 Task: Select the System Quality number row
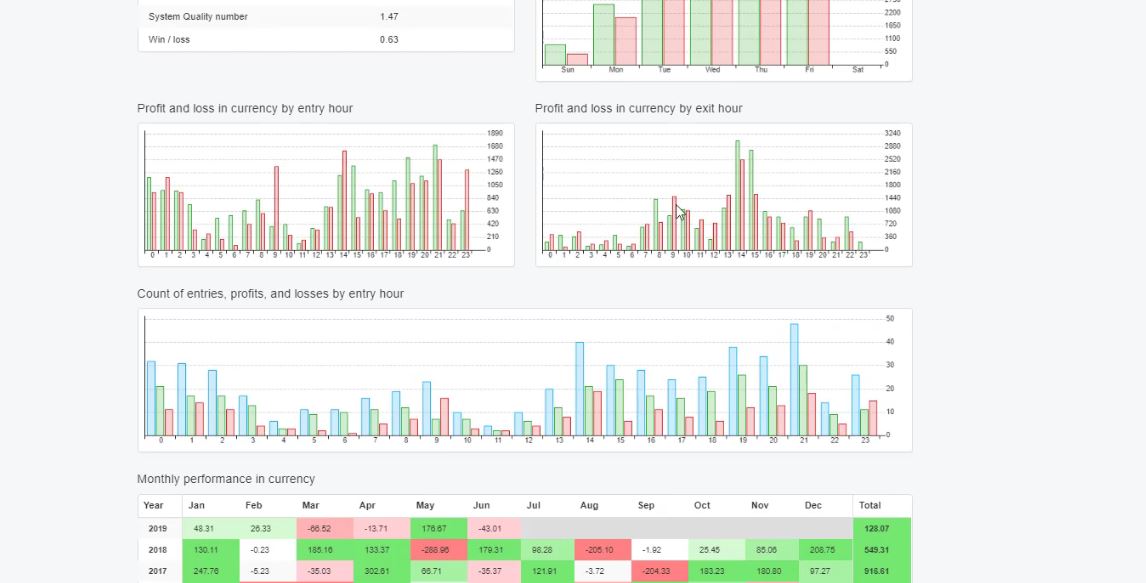326,17
